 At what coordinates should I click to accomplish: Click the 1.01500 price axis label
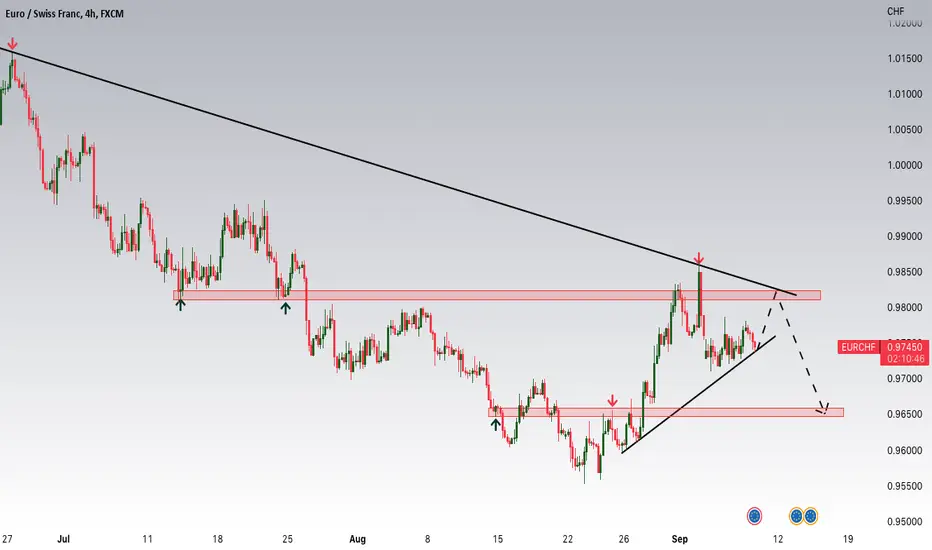pyautogui.click(x=905, y=58)
